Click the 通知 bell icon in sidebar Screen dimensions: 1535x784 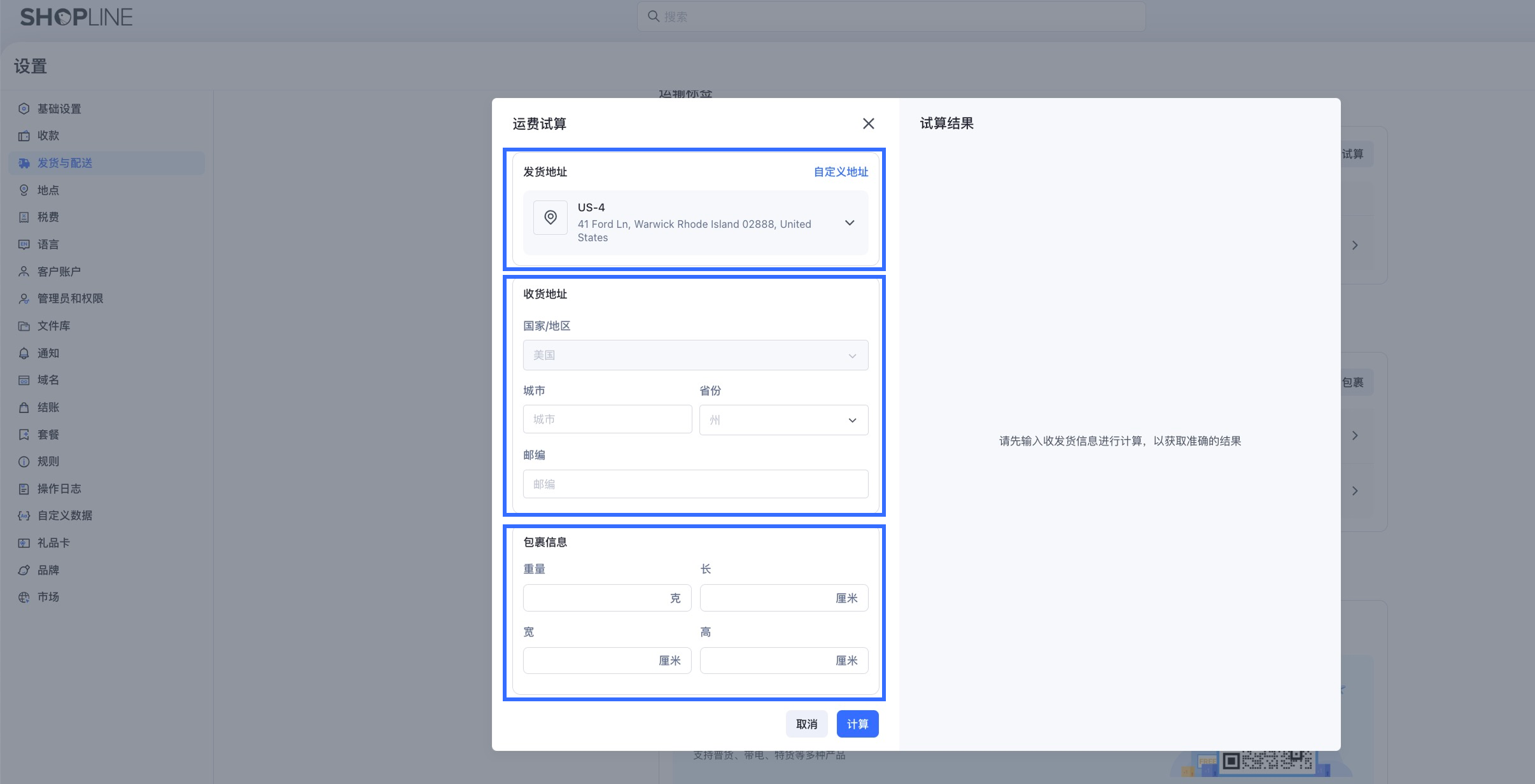click(24, 353)
